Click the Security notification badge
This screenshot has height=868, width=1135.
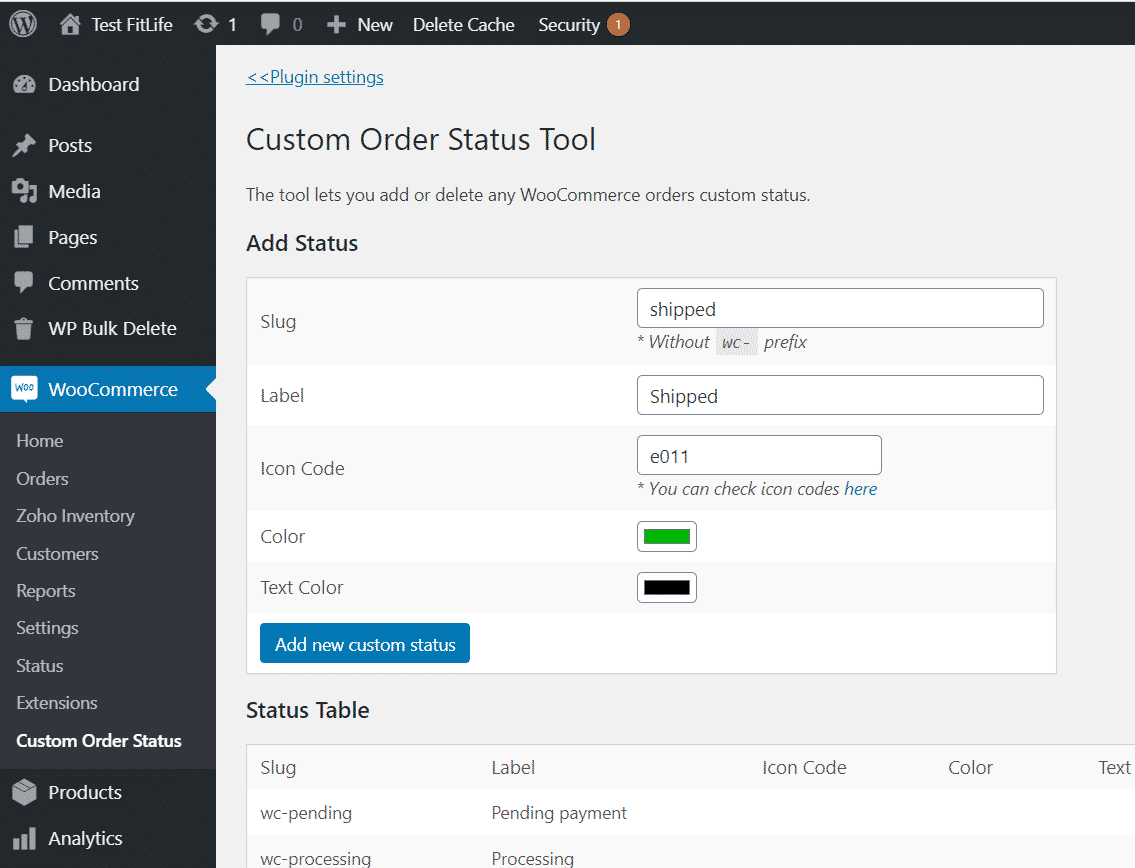coord(618,25)
